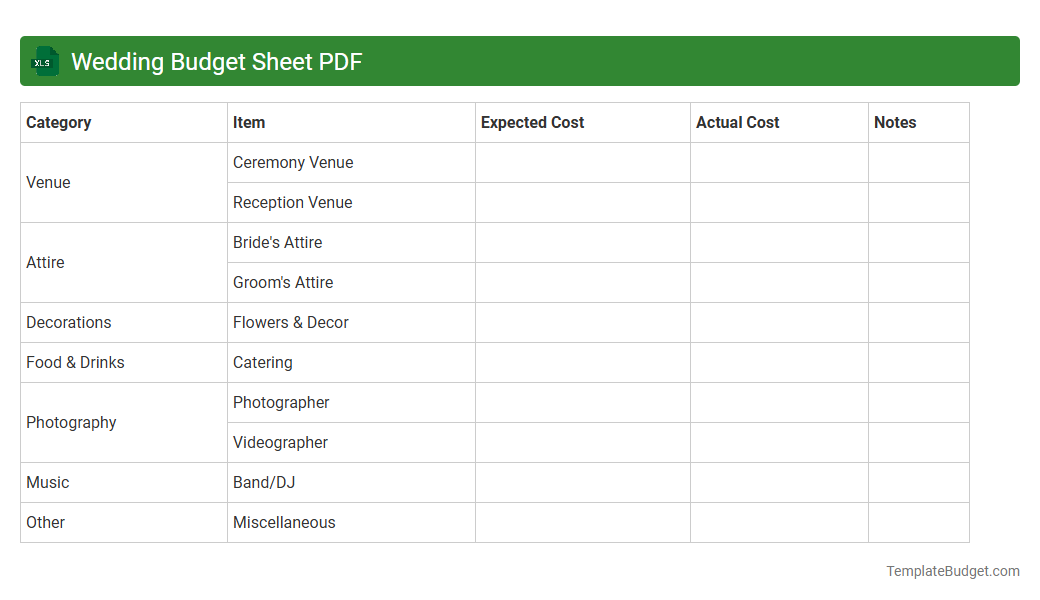Image resolution: width=1040 pixels, height=600 pixels.
Task: Click the XLS file icon in the header
Action: click(x=44, y=61)
